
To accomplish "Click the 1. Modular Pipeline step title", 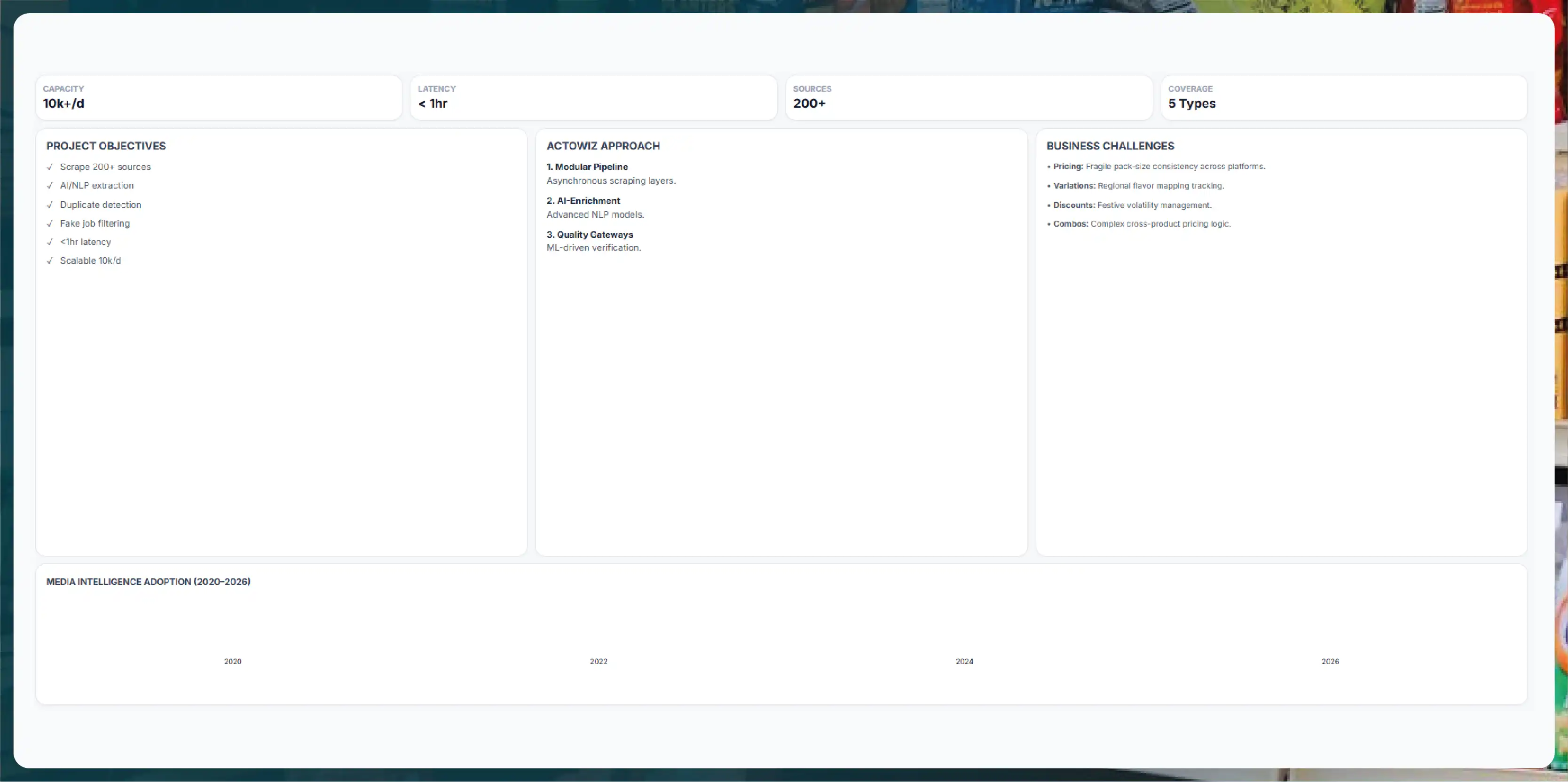I will pyautogui.click(x=587, y=167).
